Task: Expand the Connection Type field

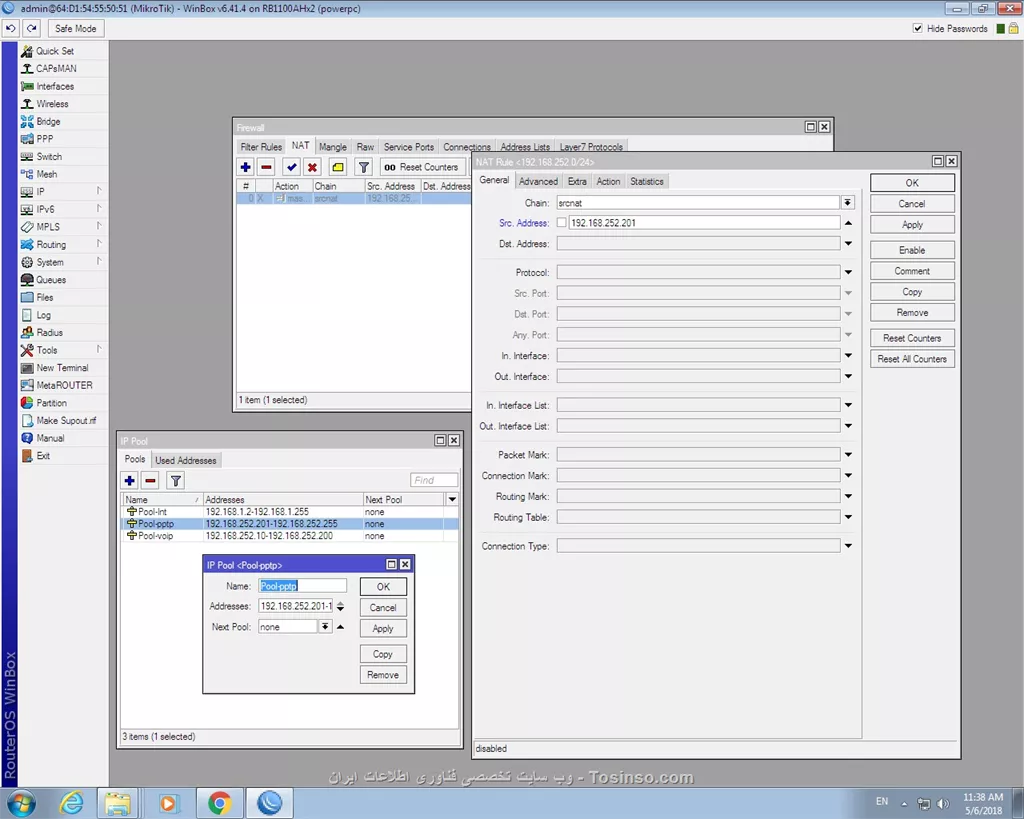Action: pos(848,546)
